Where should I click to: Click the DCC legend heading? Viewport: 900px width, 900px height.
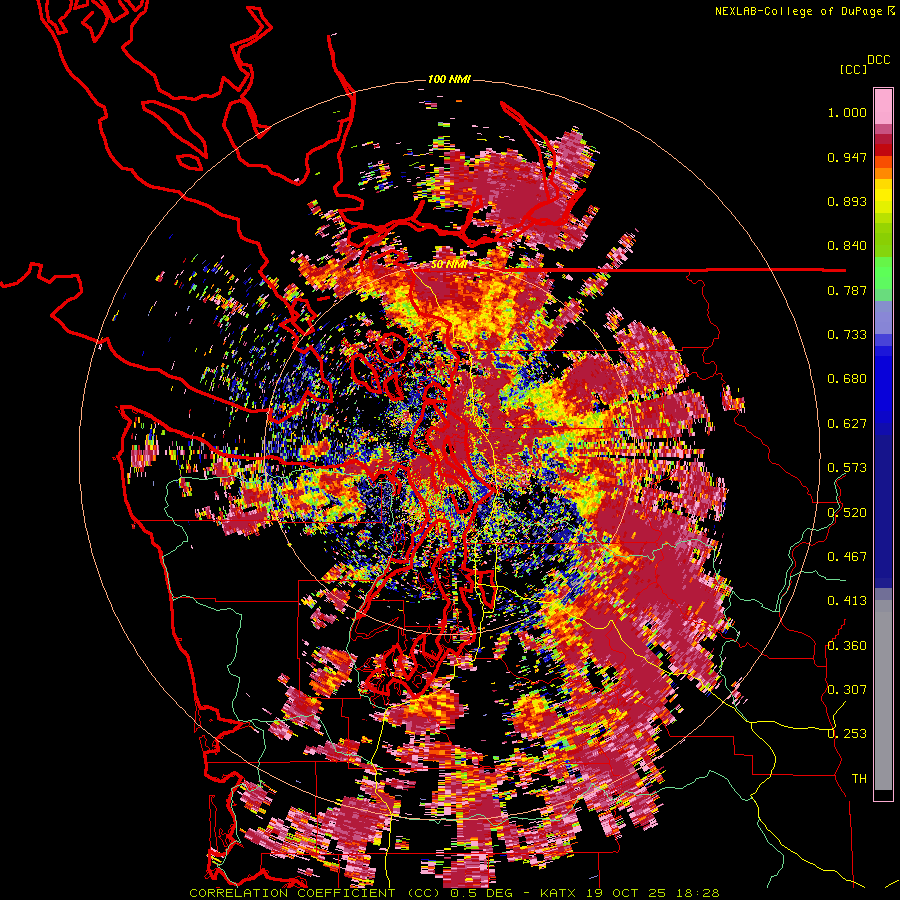tap(878, 59)
